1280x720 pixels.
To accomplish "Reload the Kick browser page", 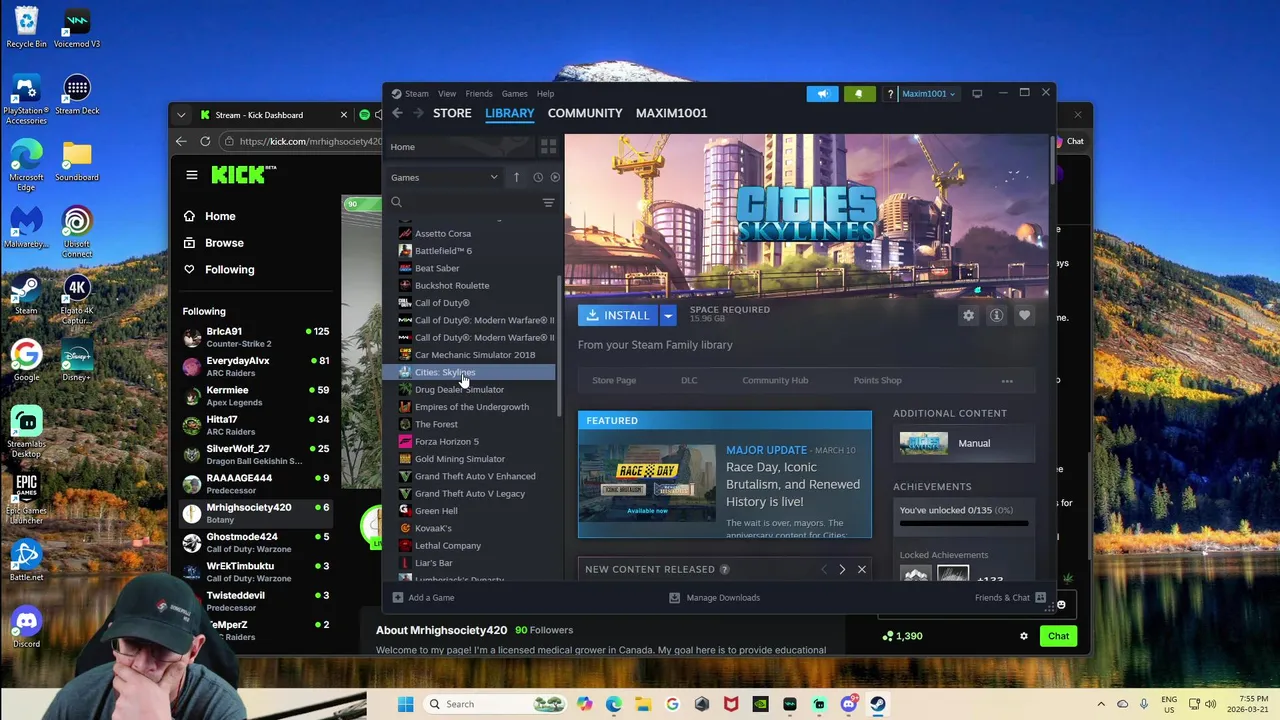I will (205, 141).
